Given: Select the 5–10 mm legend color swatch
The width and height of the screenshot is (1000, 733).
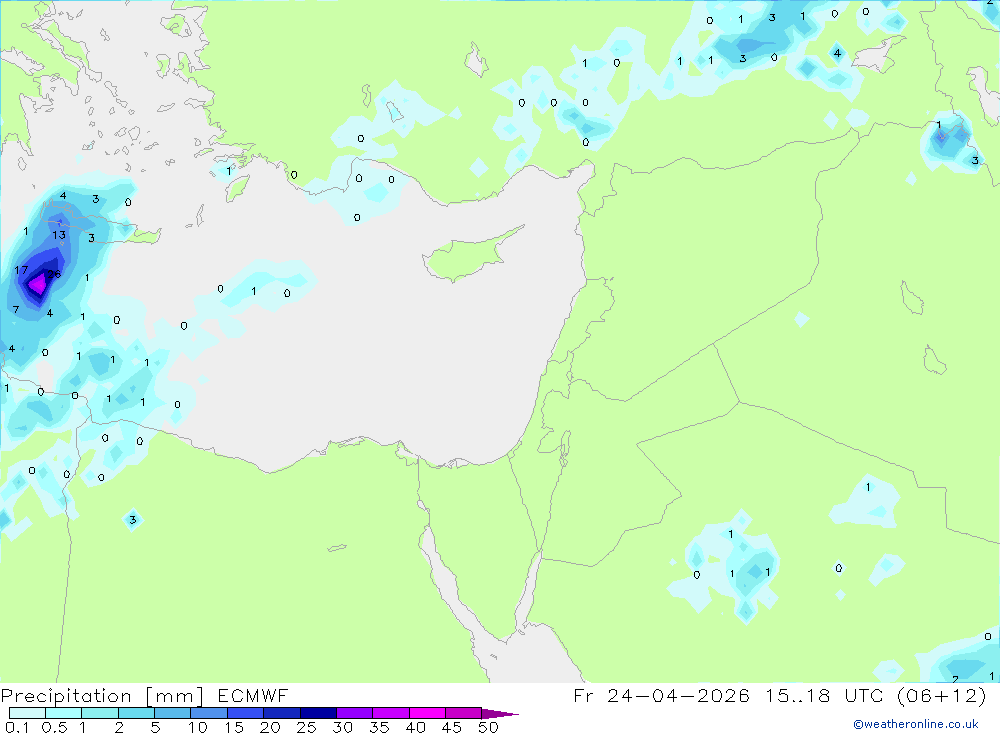Looking at the screenshot, I should click(x=172, y=713).
